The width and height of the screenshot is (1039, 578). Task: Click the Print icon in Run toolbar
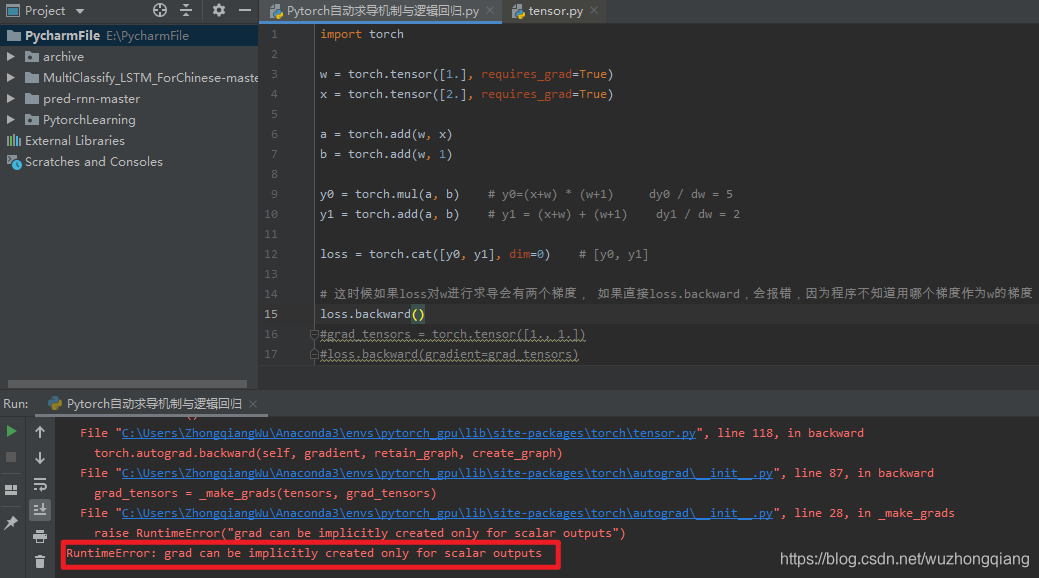[x=40, y=536]
